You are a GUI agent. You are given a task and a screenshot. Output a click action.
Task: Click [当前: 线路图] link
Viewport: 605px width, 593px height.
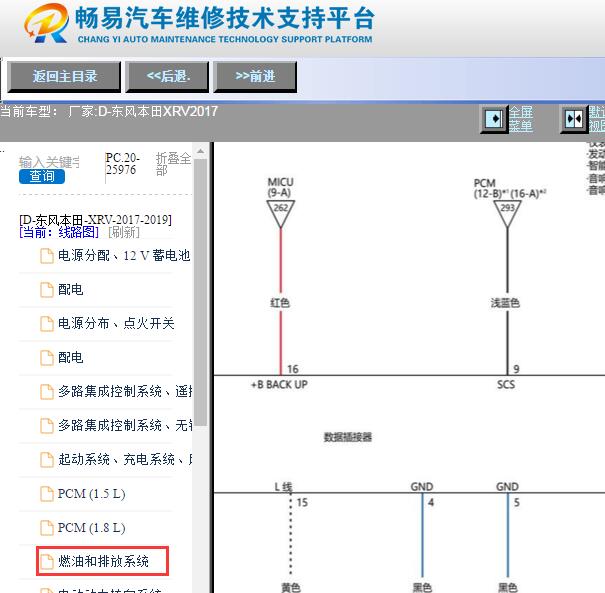coord(59,232)
